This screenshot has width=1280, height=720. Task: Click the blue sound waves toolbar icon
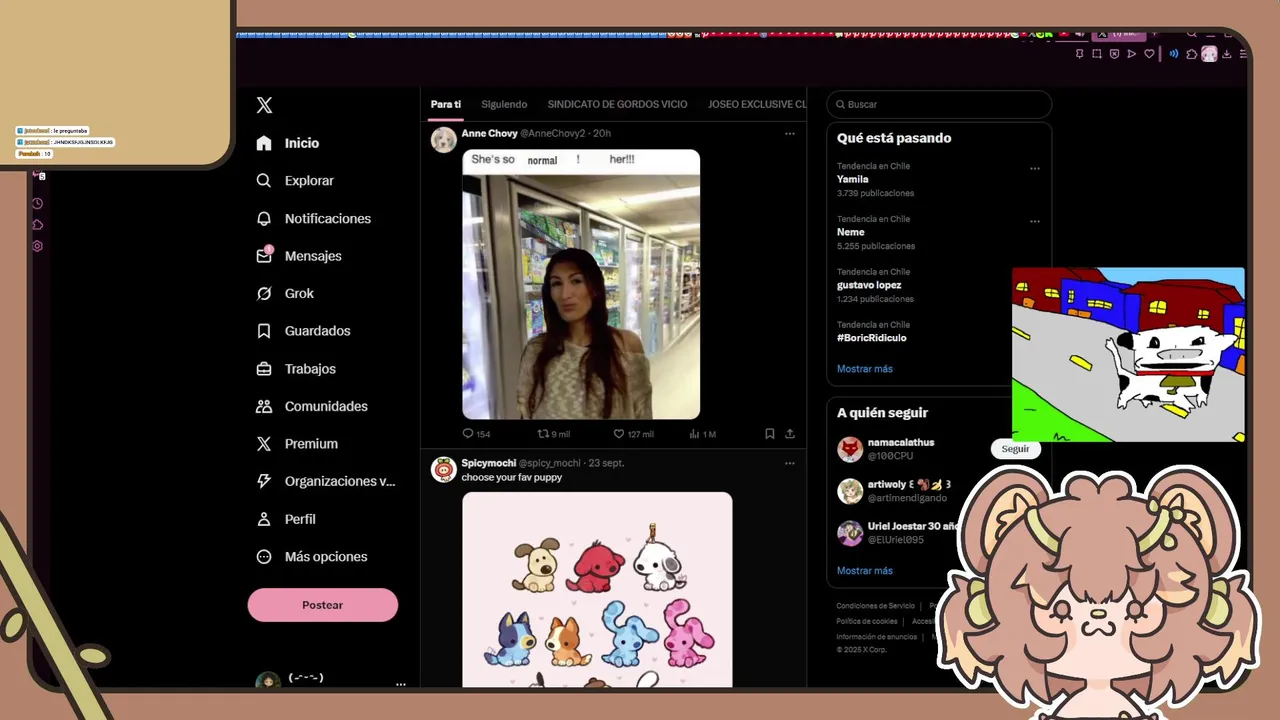pos(1174,54)
